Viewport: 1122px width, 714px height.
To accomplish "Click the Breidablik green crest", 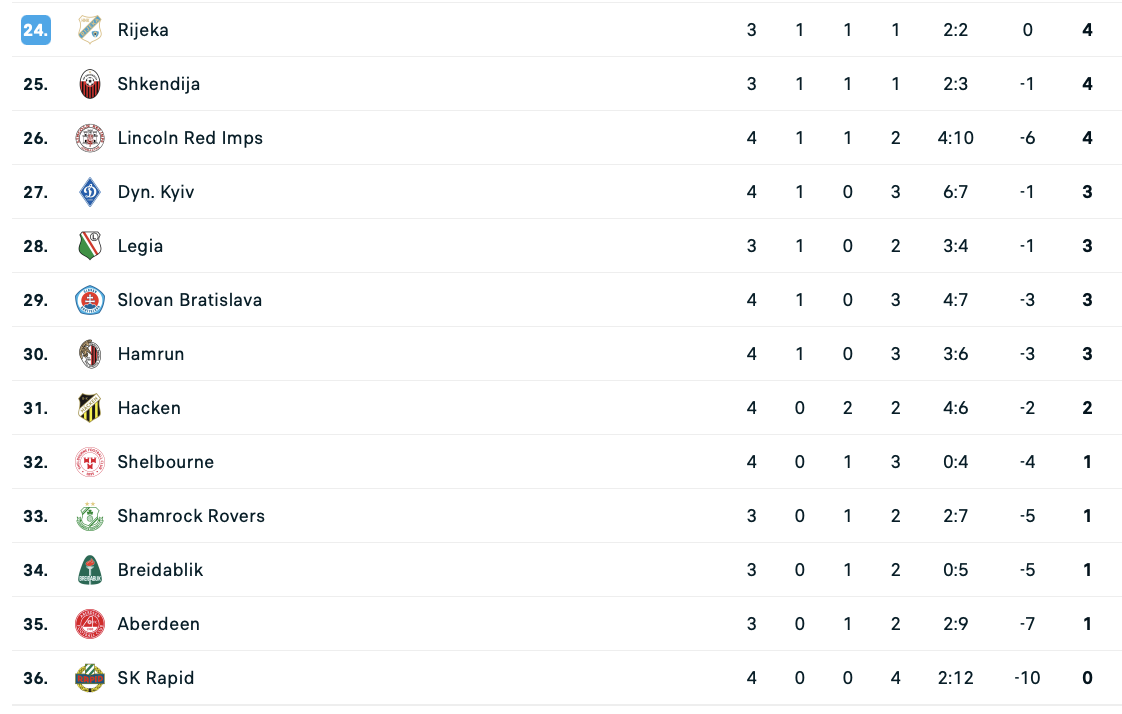I will pyautogui.click(x=90, y=570).
